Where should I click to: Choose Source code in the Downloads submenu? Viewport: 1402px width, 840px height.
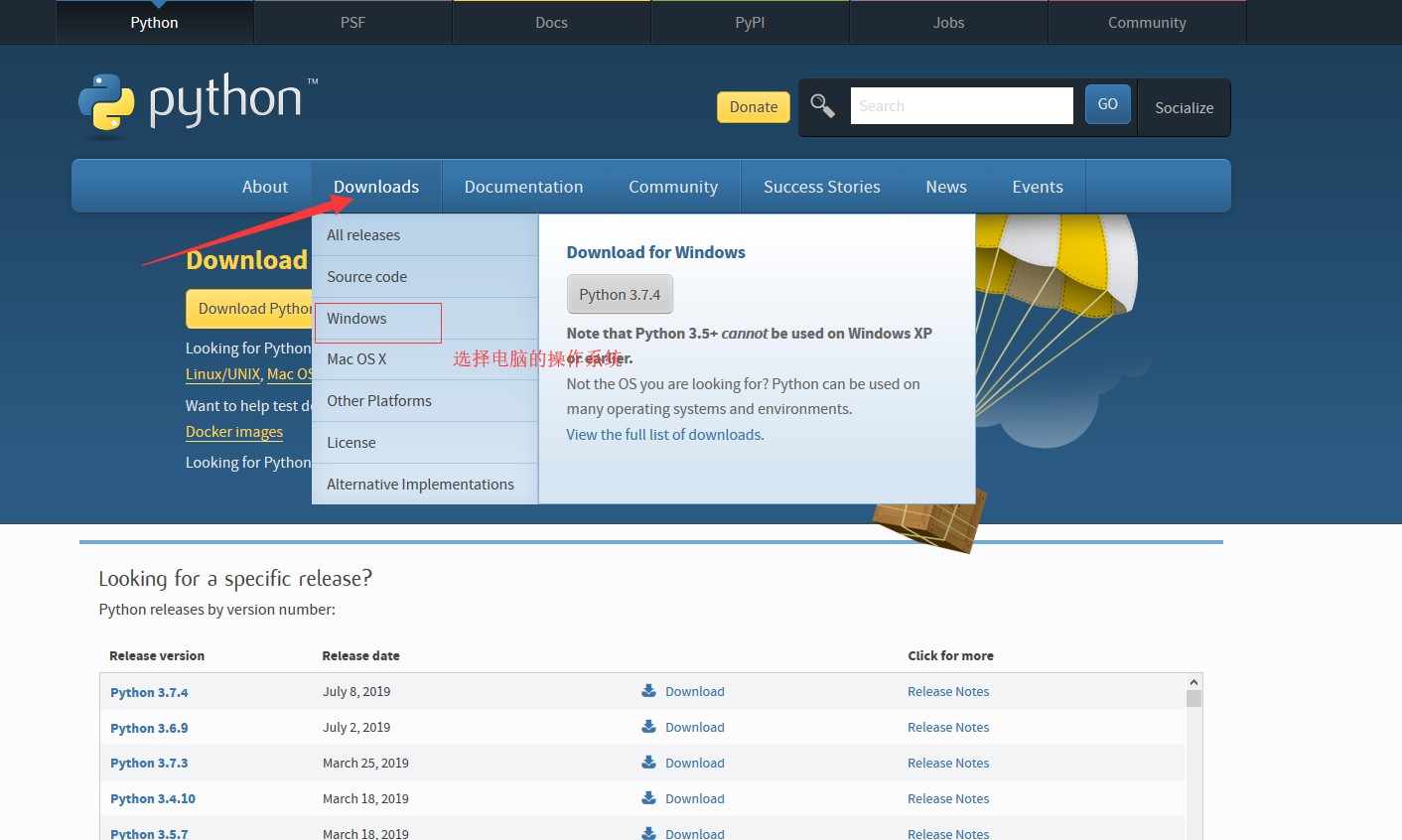pyautogui.click(x=425, y=277)
